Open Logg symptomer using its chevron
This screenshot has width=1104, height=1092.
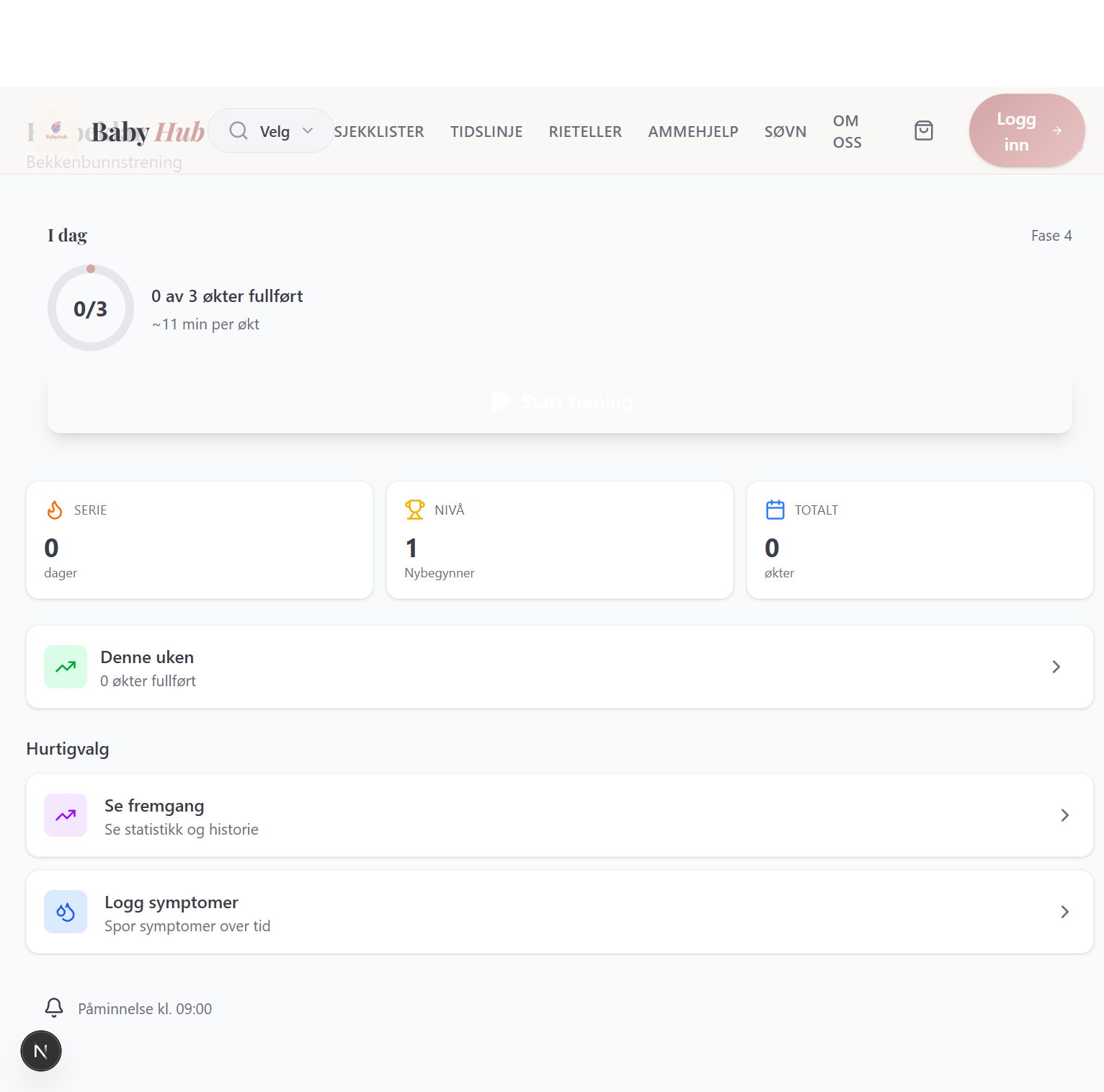coord(1064,912)
